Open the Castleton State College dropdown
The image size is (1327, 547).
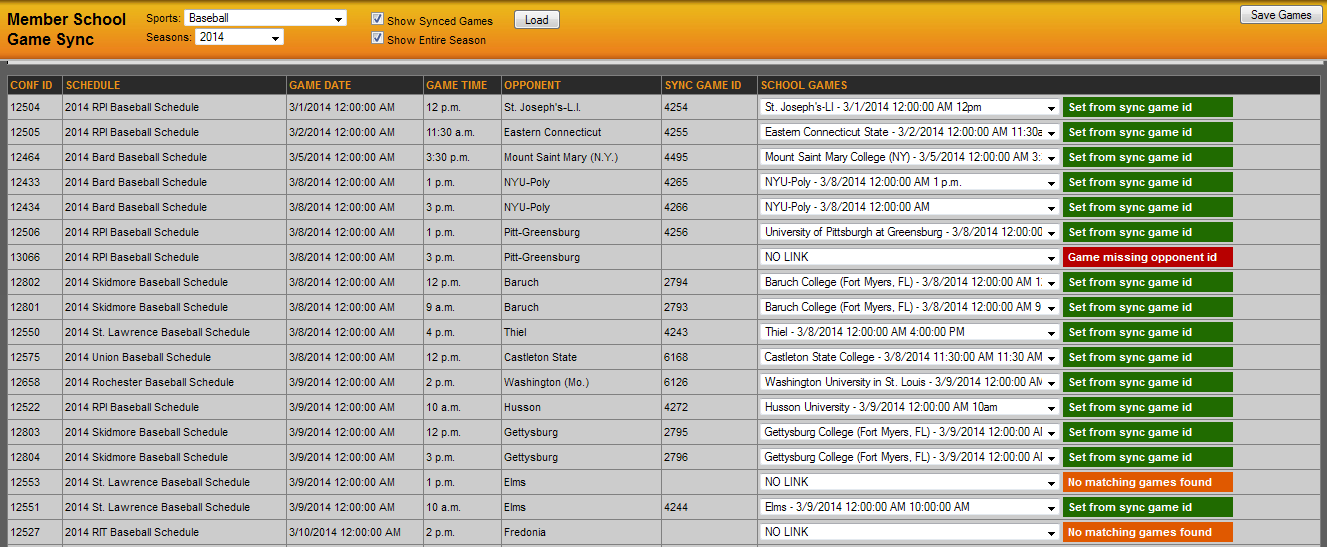pos(909,357)
